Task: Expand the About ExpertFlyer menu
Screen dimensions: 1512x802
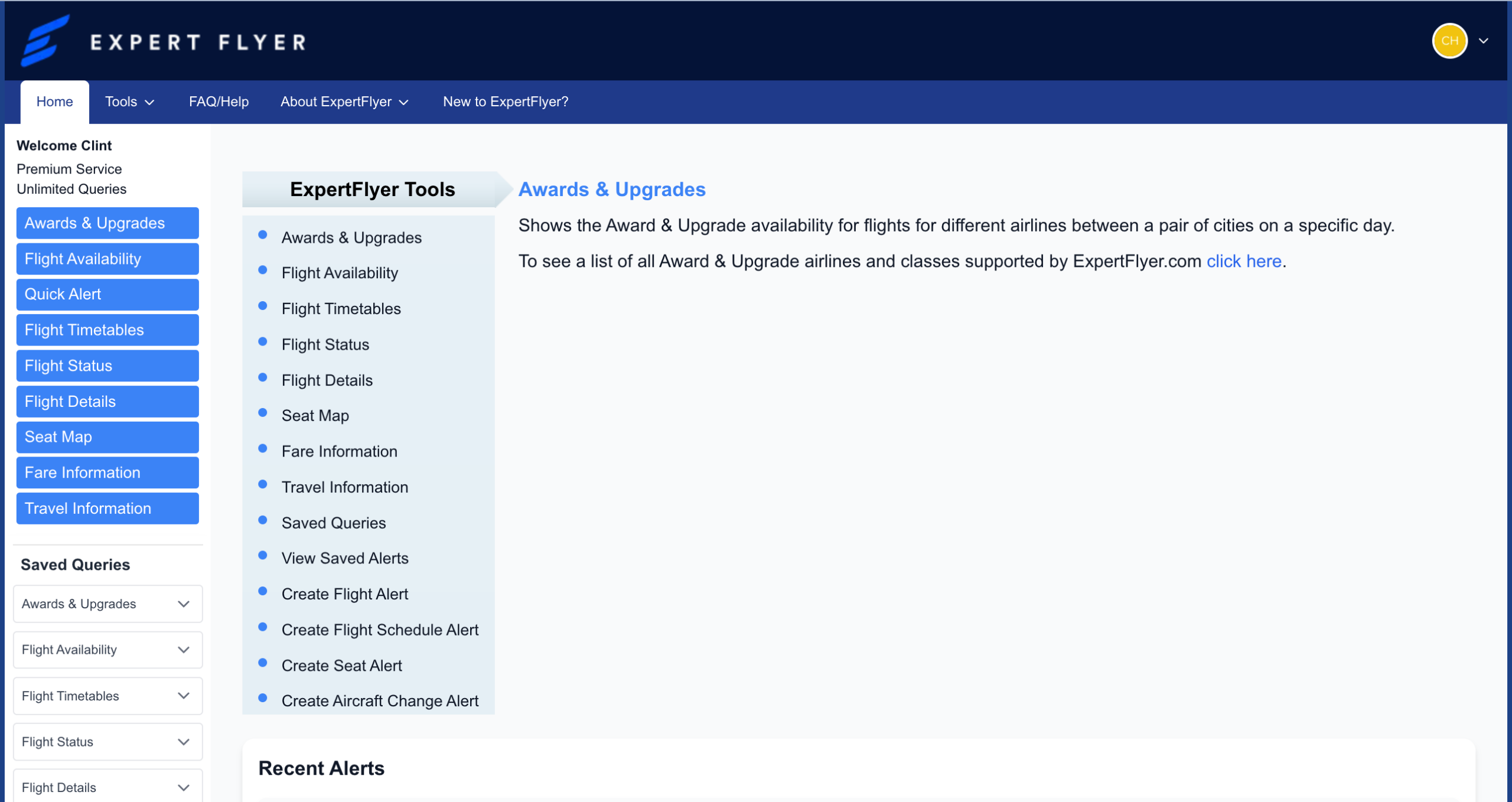Action: point(344,102)
